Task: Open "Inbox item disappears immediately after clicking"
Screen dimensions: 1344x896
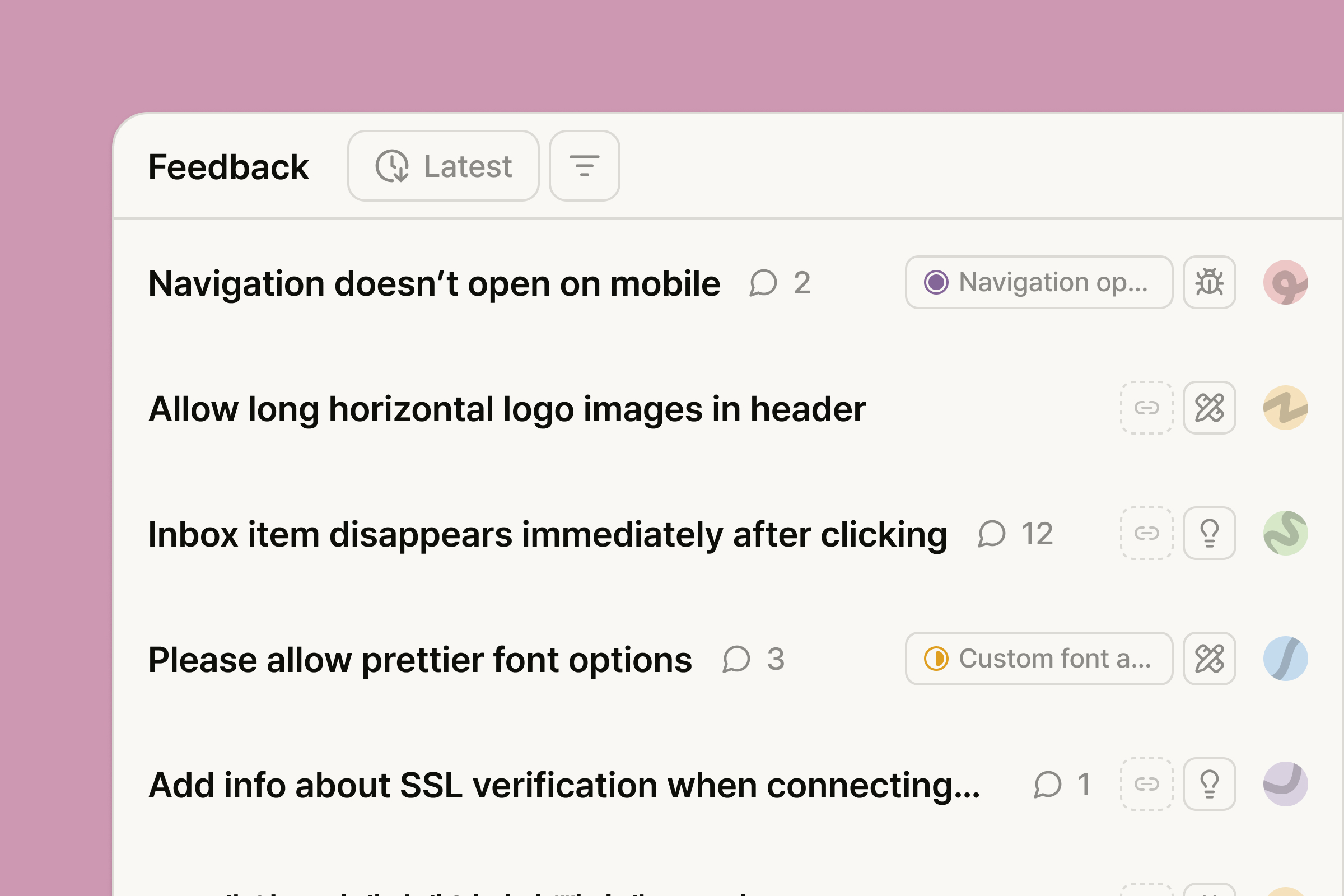Action: 548,535
